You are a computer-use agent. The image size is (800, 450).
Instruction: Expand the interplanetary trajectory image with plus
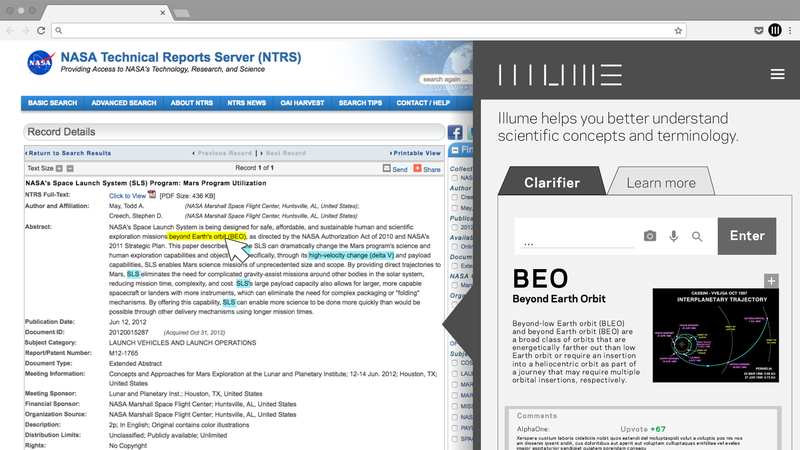770,281
